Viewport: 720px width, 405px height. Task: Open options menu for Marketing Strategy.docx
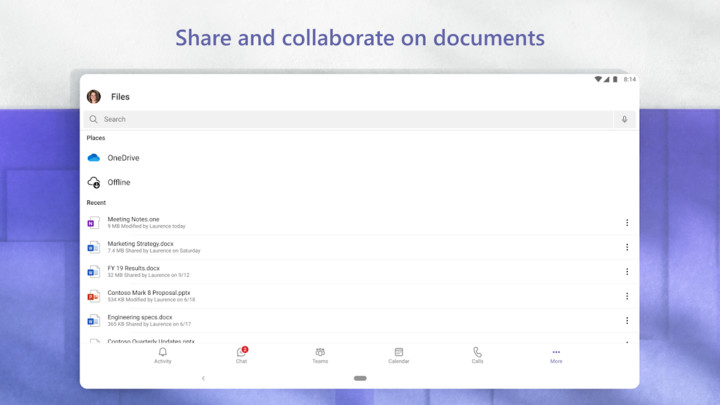pos(627,247)
